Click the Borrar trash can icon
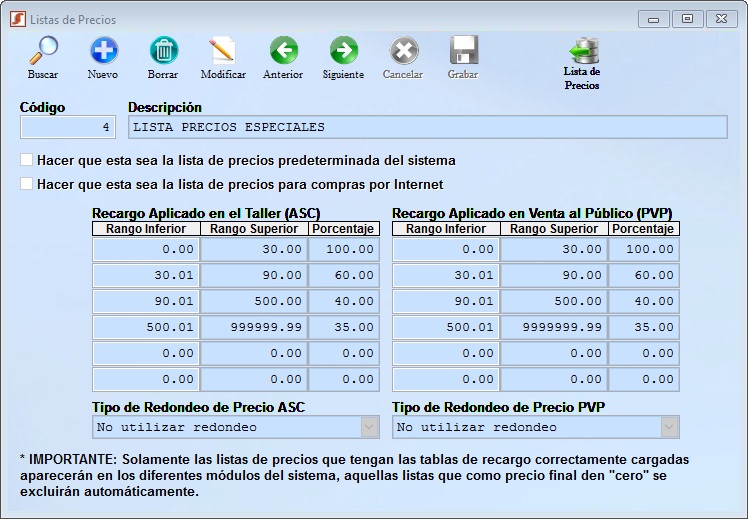Screen dimensions: 748x519 click(163, 52)
